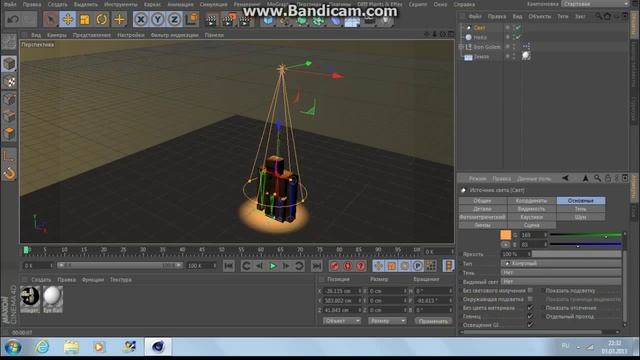Toggle the coordinate system icon
The image size is (640, 360).
click(x=191, y=20)
